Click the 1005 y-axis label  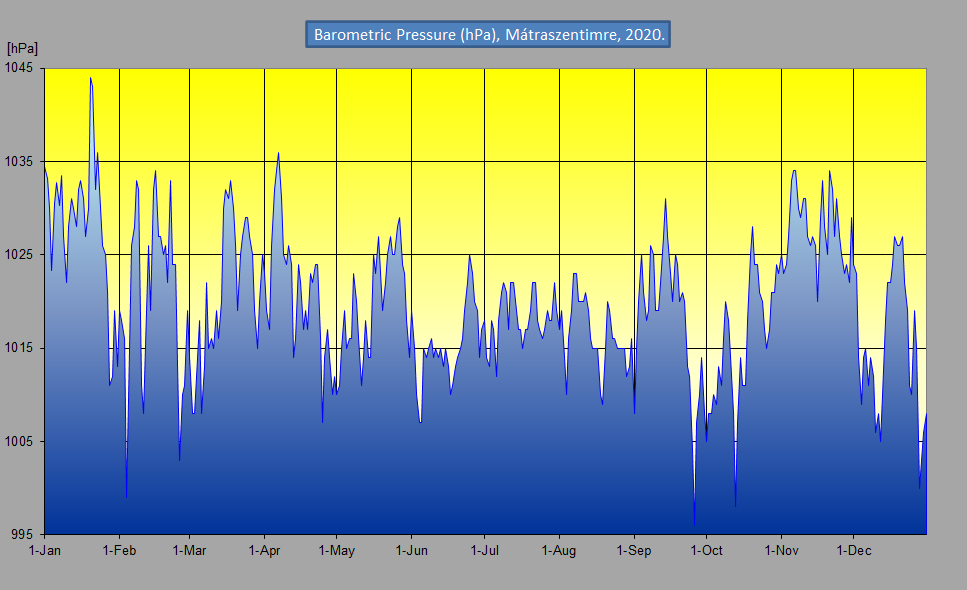tap(21, 442)
